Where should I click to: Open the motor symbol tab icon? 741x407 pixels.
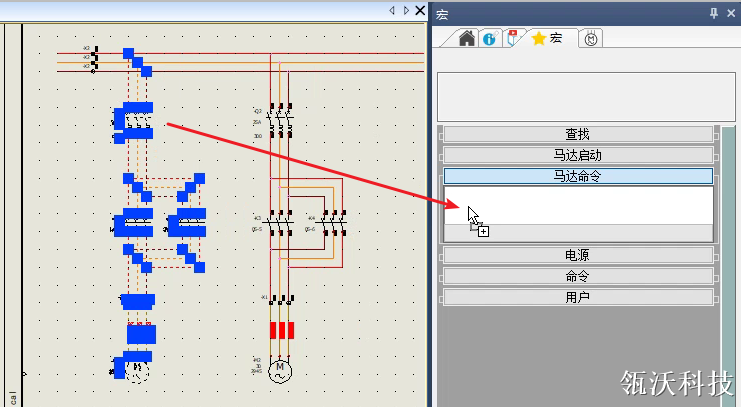tap(591, 39)
